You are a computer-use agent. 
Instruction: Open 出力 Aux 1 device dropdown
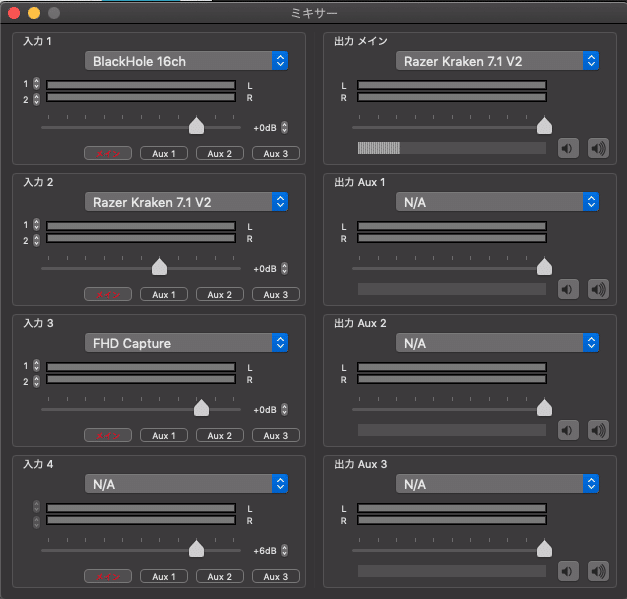[x=497, y=202]
